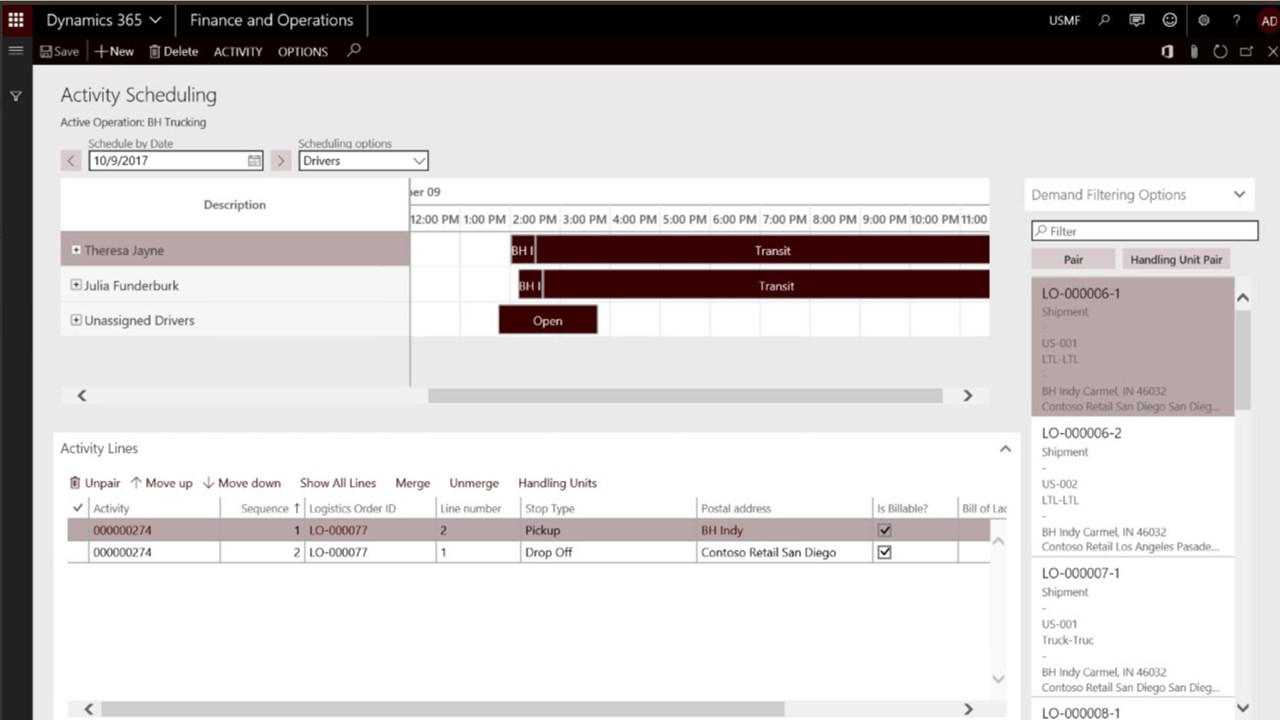Click the Pair button
The width and height of the screenshot is (1280, 720).
1073,259
